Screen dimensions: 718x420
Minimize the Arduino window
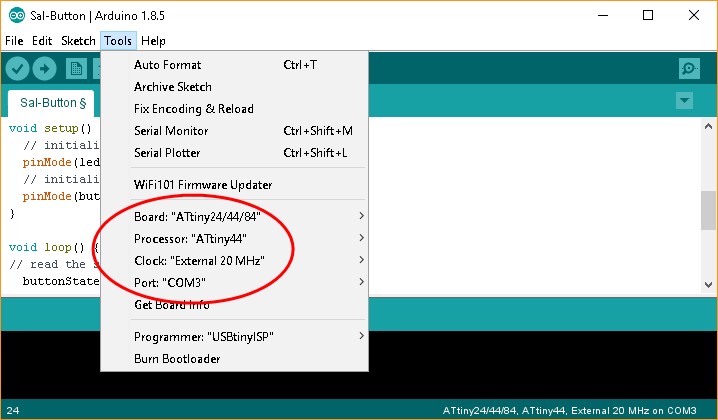pyautogui.click(x=603, y=16)
